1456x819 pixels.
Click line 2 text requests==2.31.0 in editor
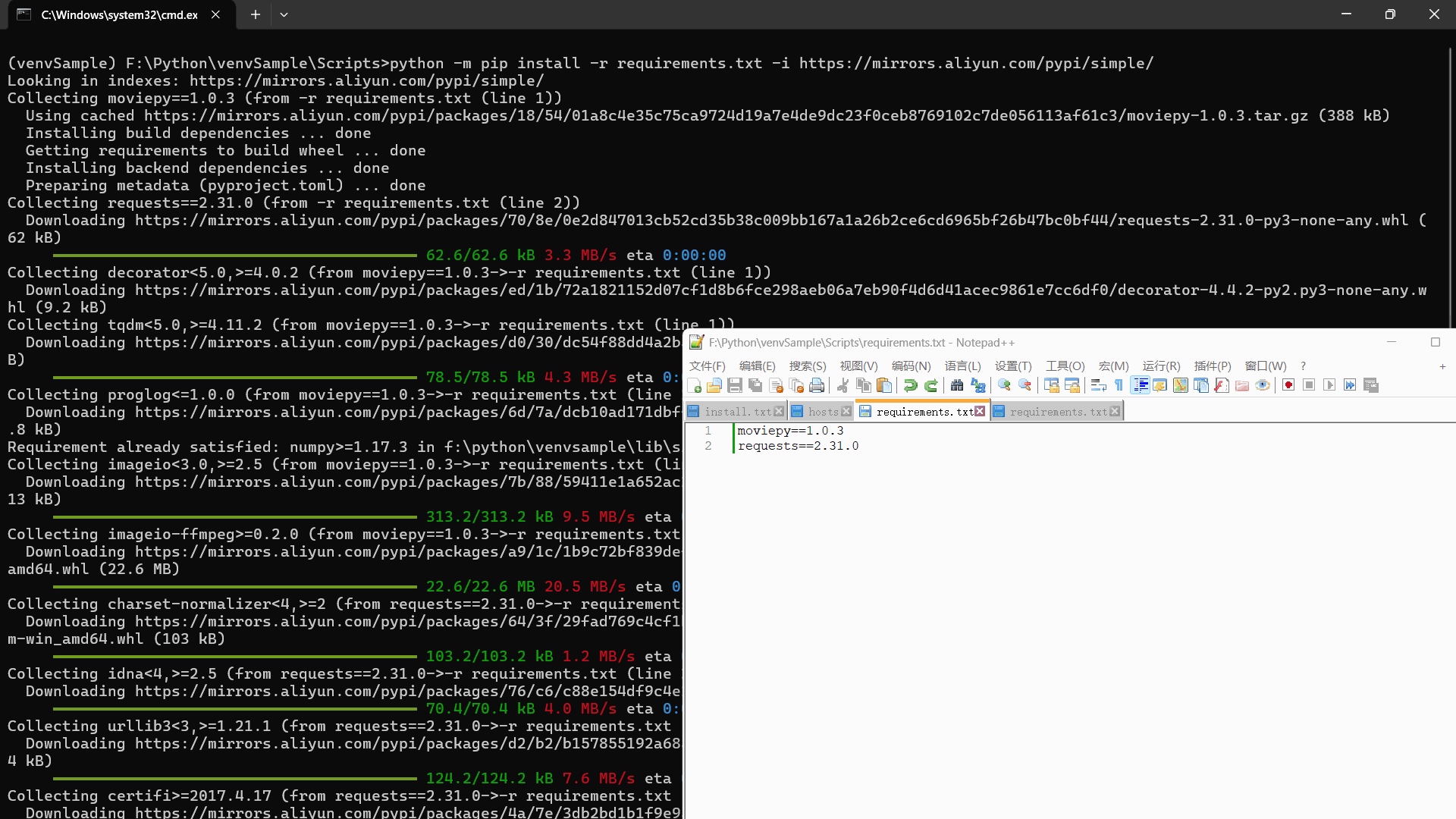pos(798,446)
